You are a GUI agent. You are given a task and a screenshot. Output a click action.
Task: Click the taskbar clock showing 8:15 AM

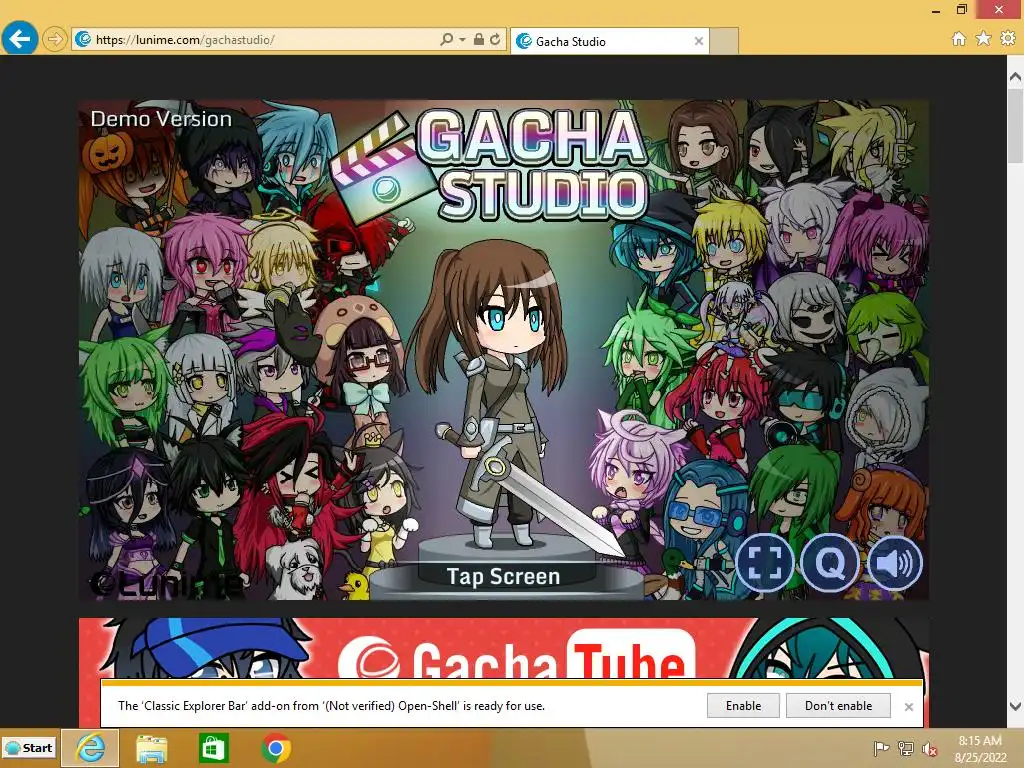[x=980, y=748]
